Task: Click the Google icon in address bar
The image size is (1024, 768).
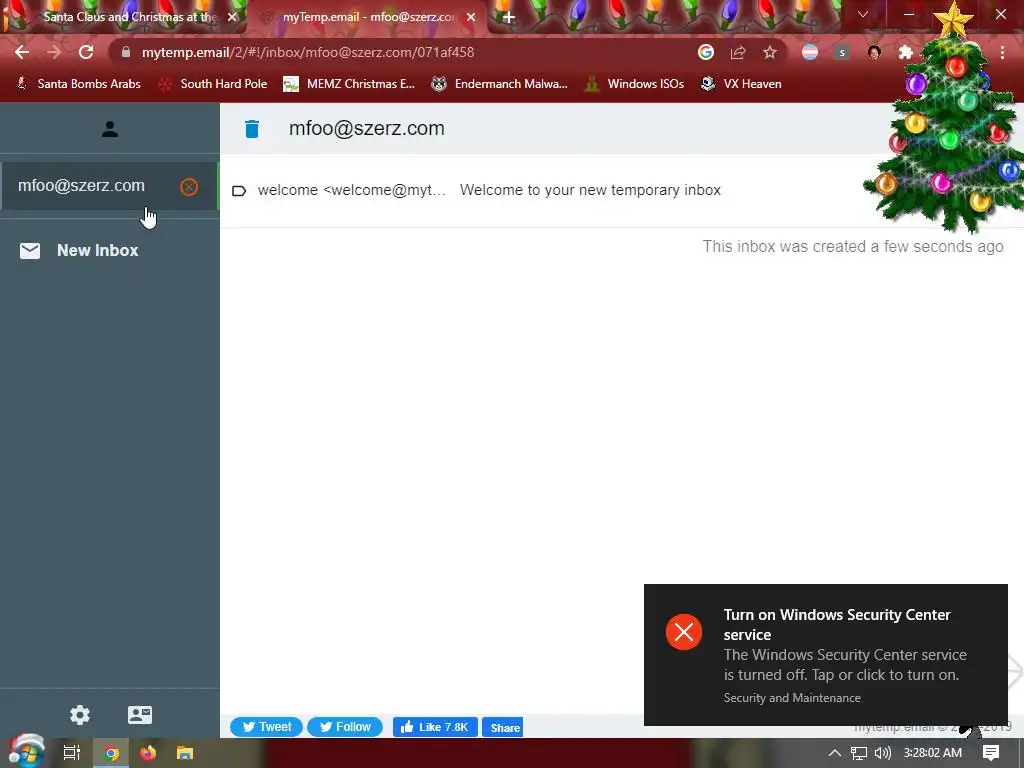Action: 705,52
